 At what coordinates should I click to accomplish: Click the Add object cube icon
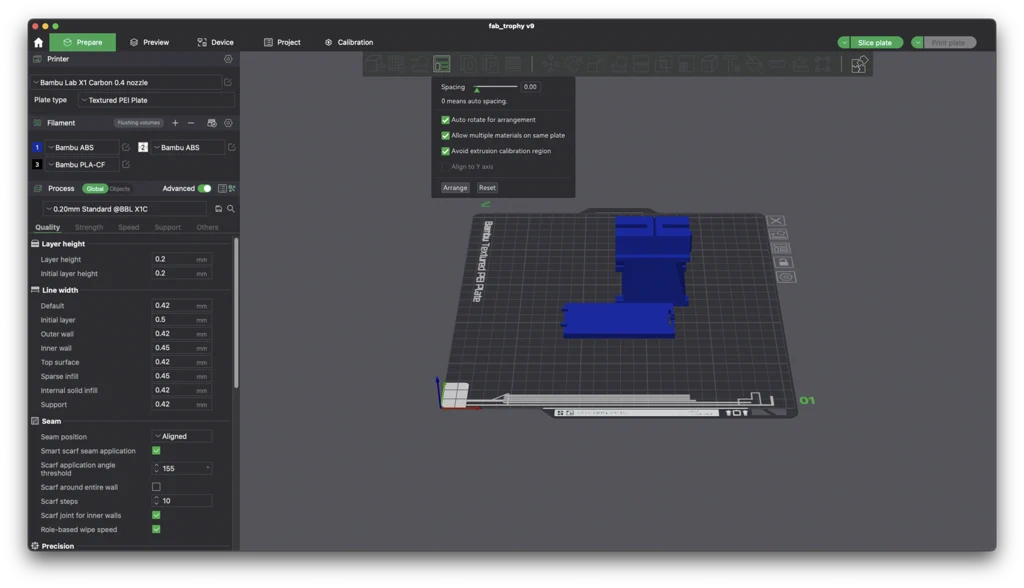[374, 64]
